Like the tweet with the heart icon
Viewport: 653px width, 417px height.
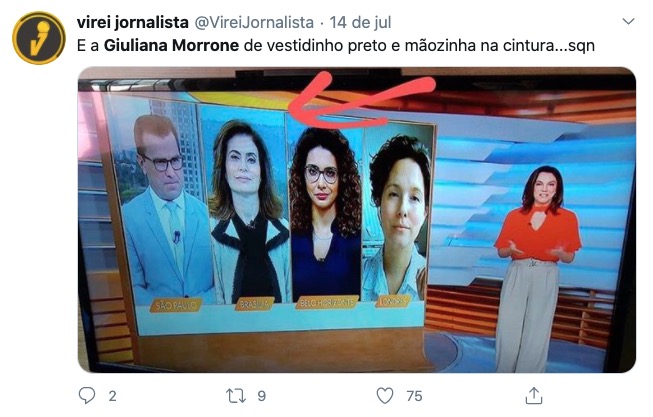385,396
